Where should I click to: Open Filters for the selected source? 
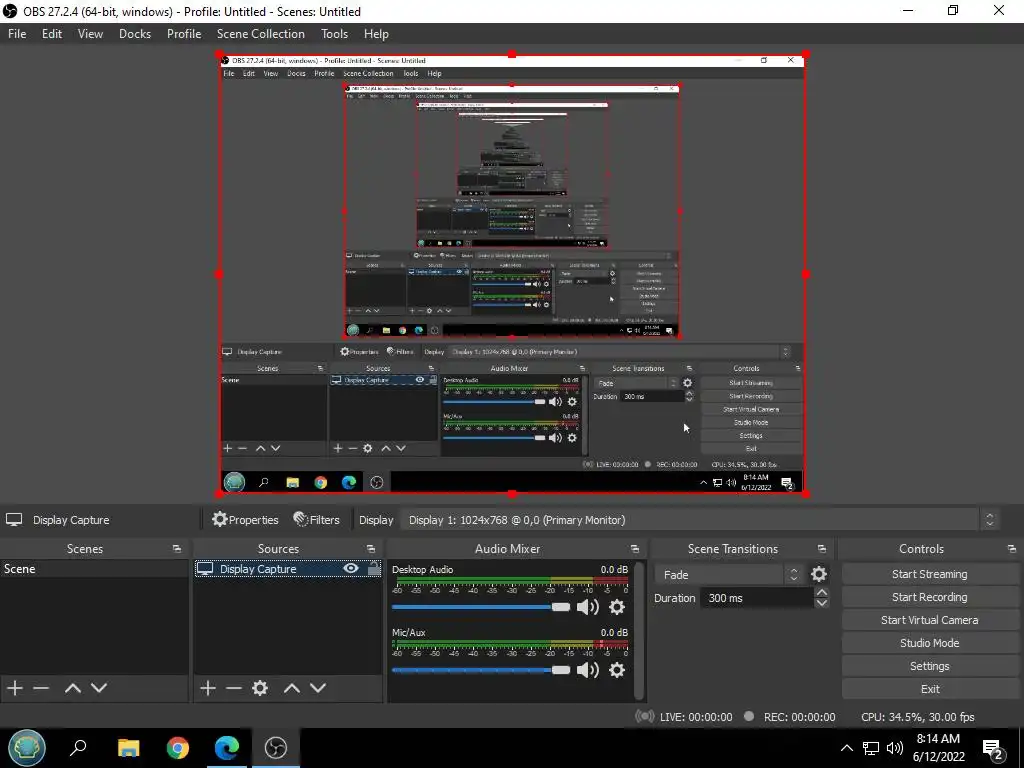point(317,520)
